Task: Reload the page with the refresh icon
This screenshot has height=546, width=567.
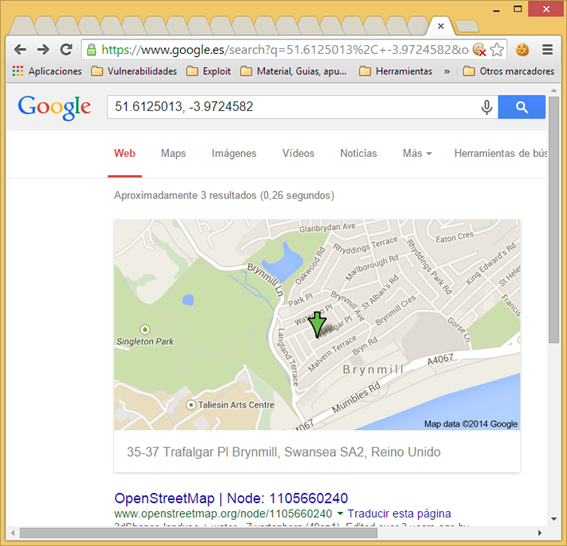Action: click(66, 49)
